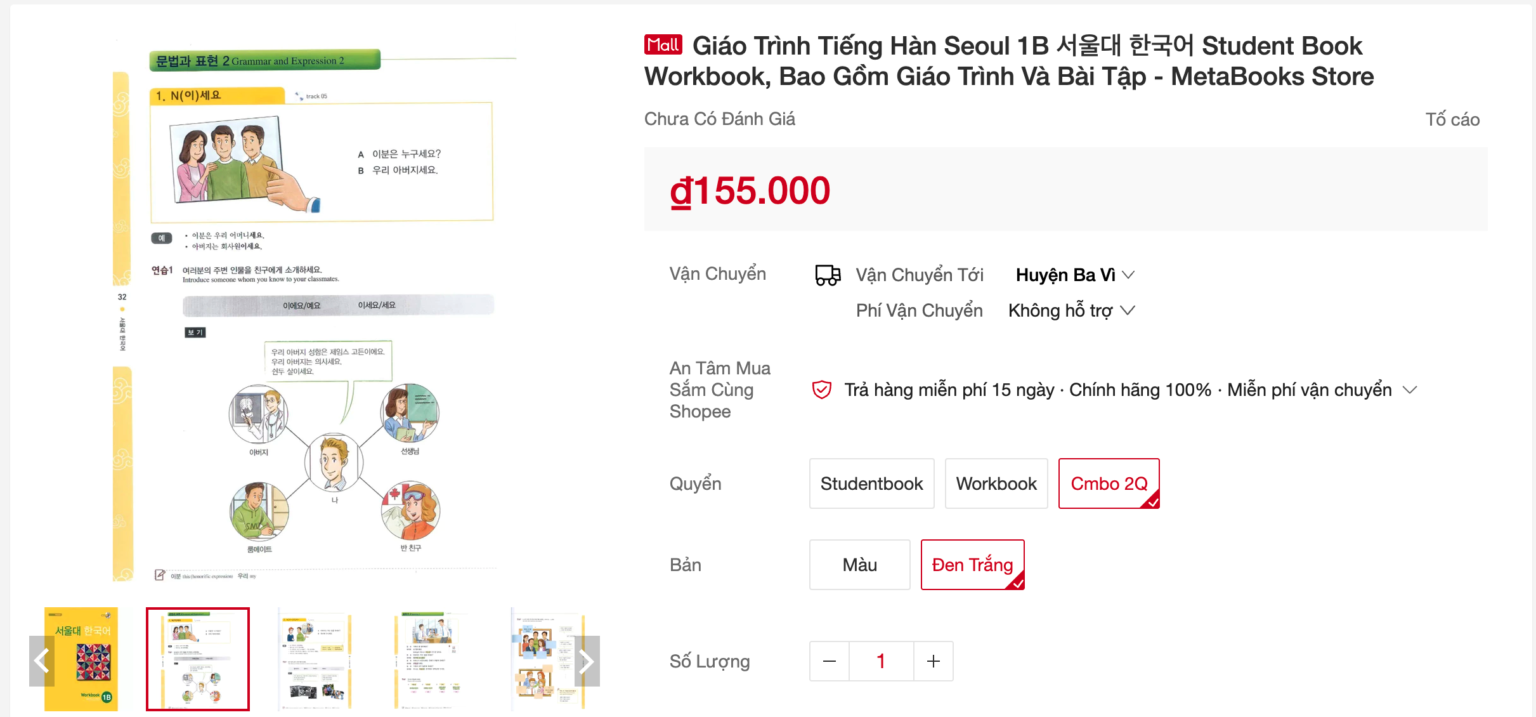Confirm the Cmbo 2Q selected option
The height and width of the screenshot is (717, 1536).
(x=1108, y=483)
